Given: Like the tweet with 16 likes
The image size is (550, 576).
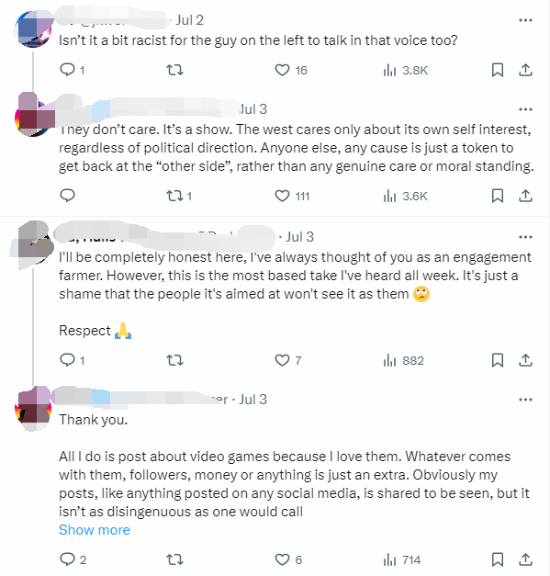Looking at the screenshot, I should coord(291,70).
